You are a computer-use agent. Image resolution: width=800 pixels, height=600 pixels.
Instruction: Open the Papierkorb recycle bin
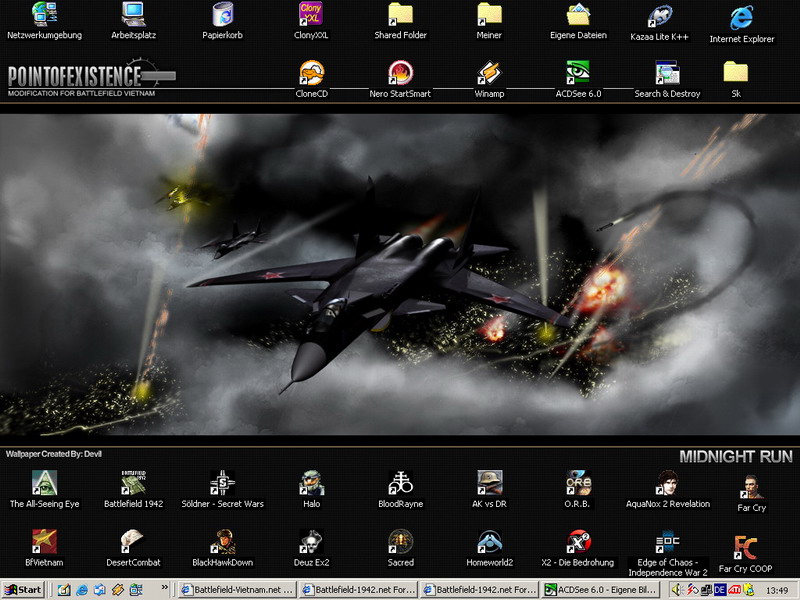222,21
